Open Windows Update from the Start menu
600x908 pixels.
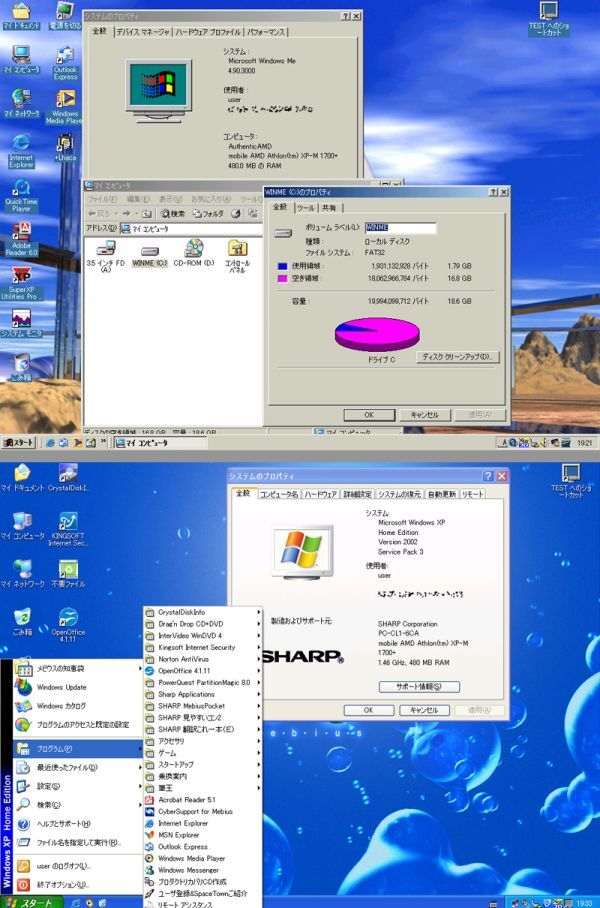[x=62, y=687]
